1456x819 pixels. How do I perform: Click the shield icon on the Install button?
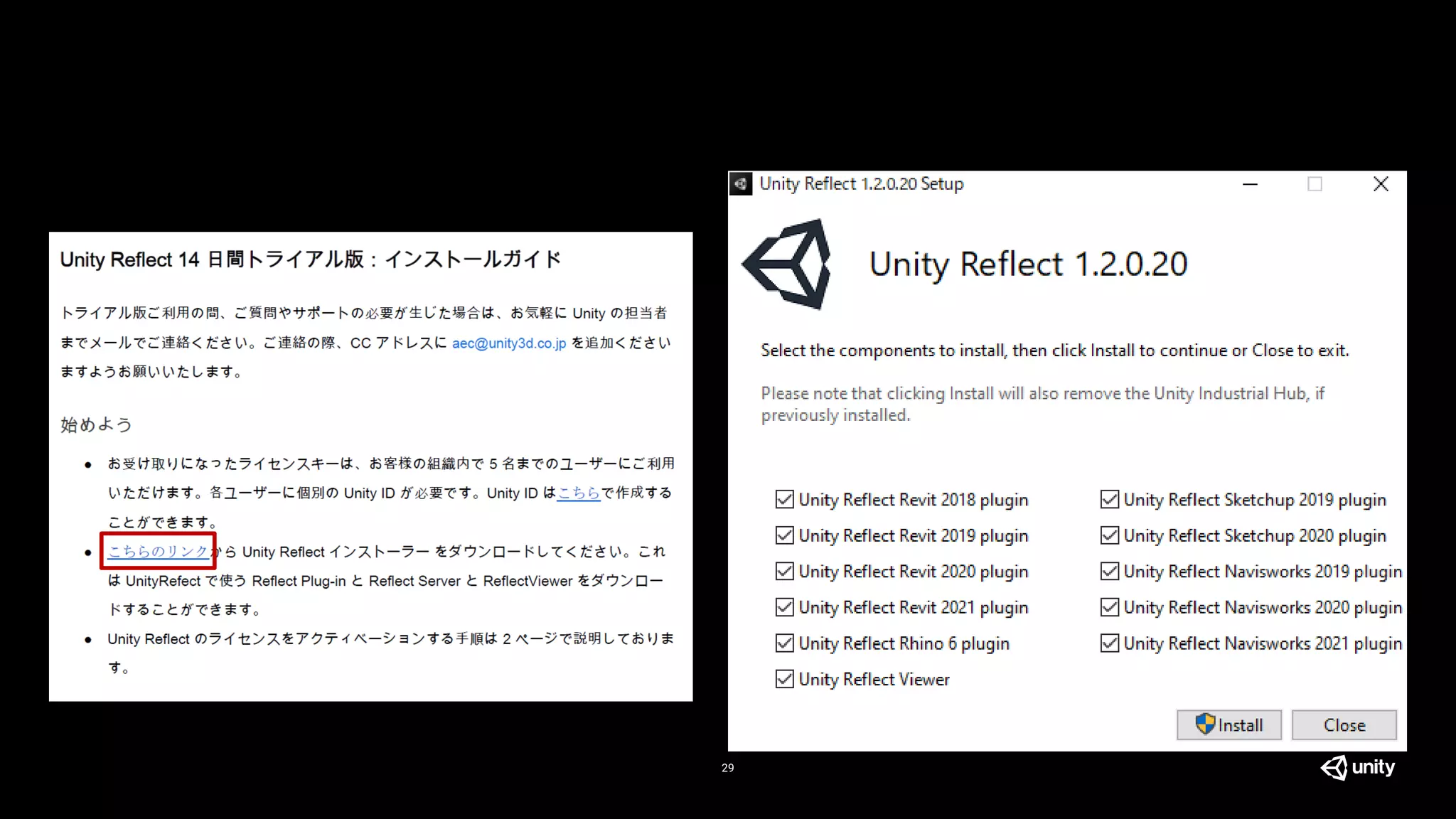pos(1205,724)
